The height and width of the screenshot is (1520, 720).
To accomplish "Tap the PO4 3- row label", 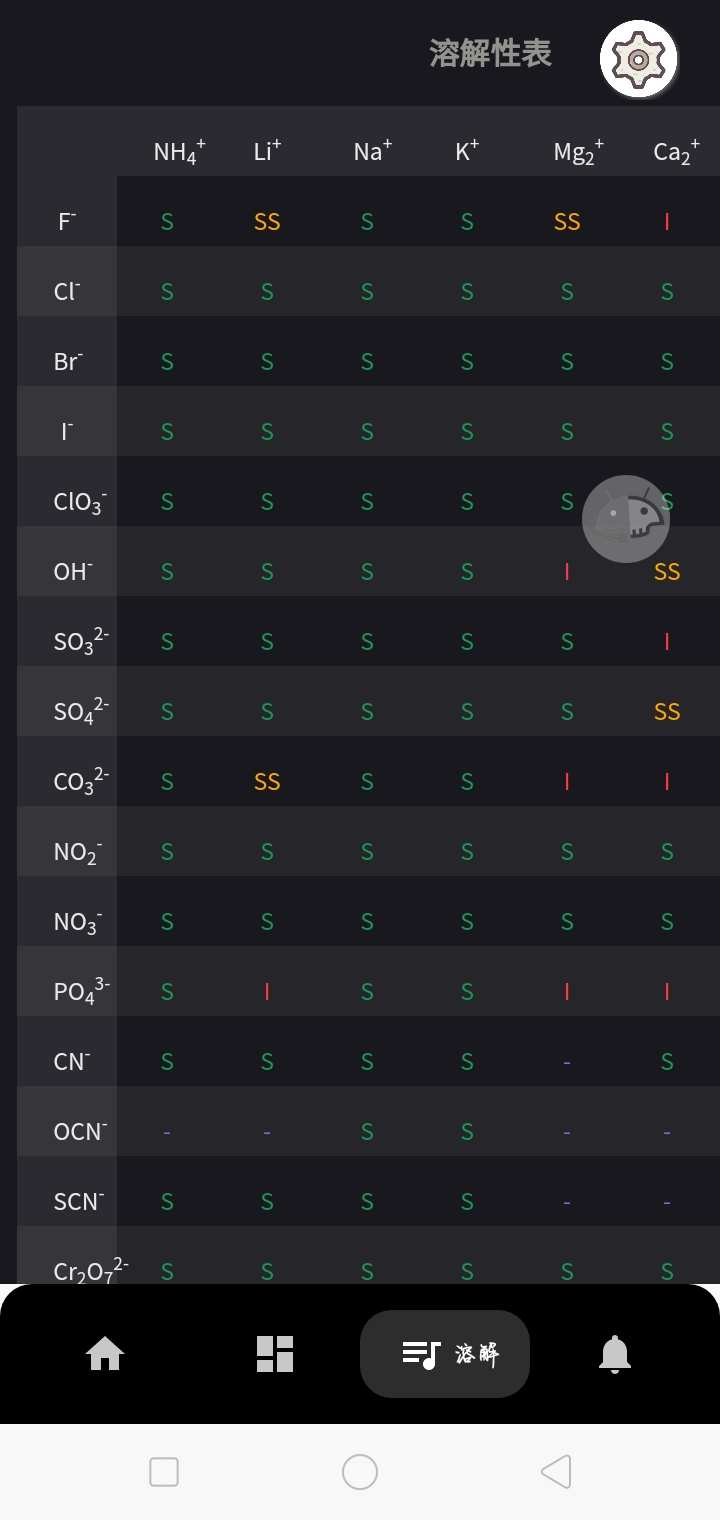I will click(x=81, y=991).
